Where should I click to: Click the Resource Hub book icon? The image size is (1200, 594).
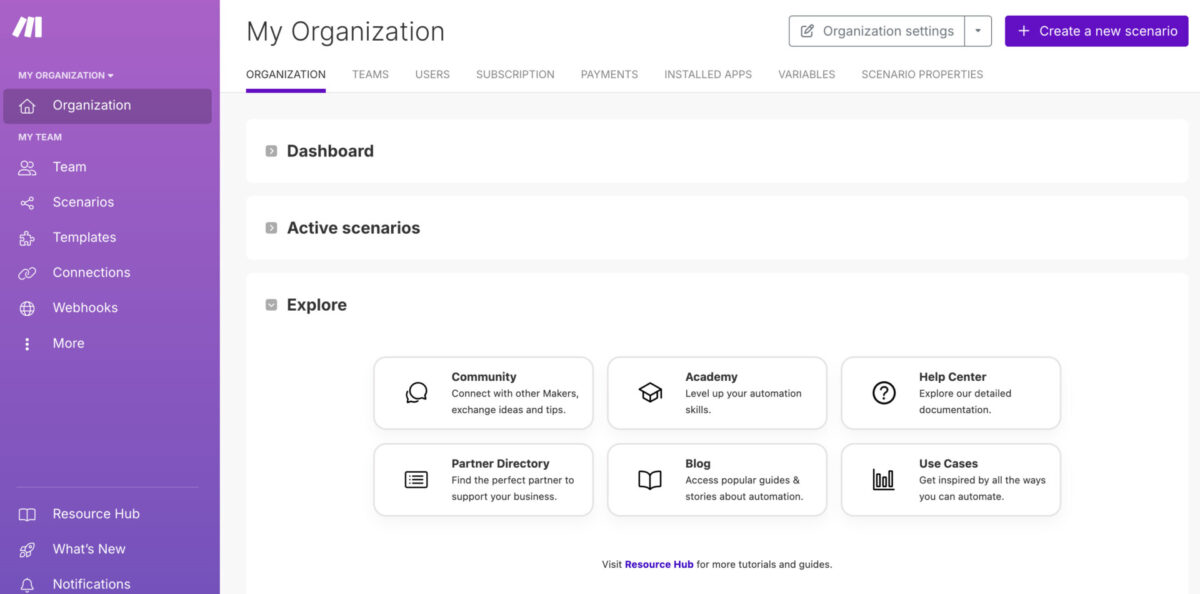(27, 514)
